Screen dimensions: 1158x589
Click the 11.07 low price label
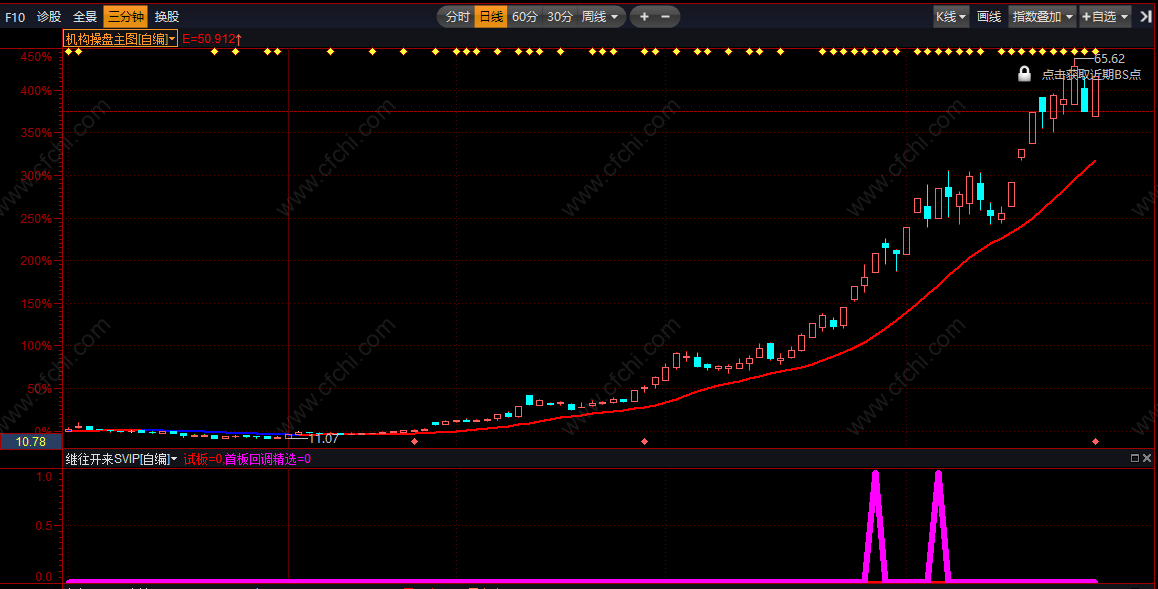(323, 438)
